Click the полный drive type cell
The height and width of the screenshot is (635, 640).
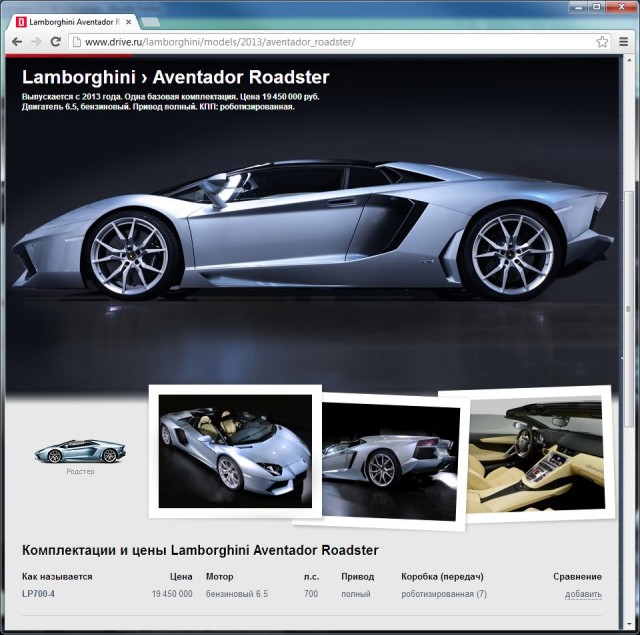tap(356, 594)
